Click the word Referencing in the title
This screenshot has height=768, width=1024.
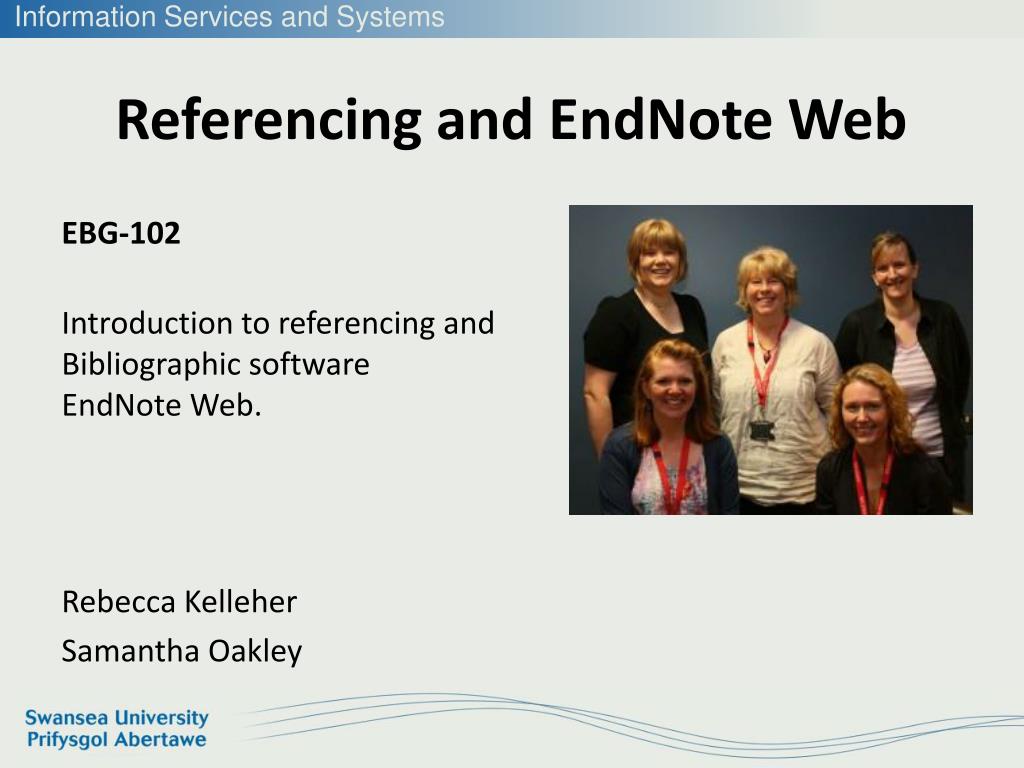pos(269,120)
